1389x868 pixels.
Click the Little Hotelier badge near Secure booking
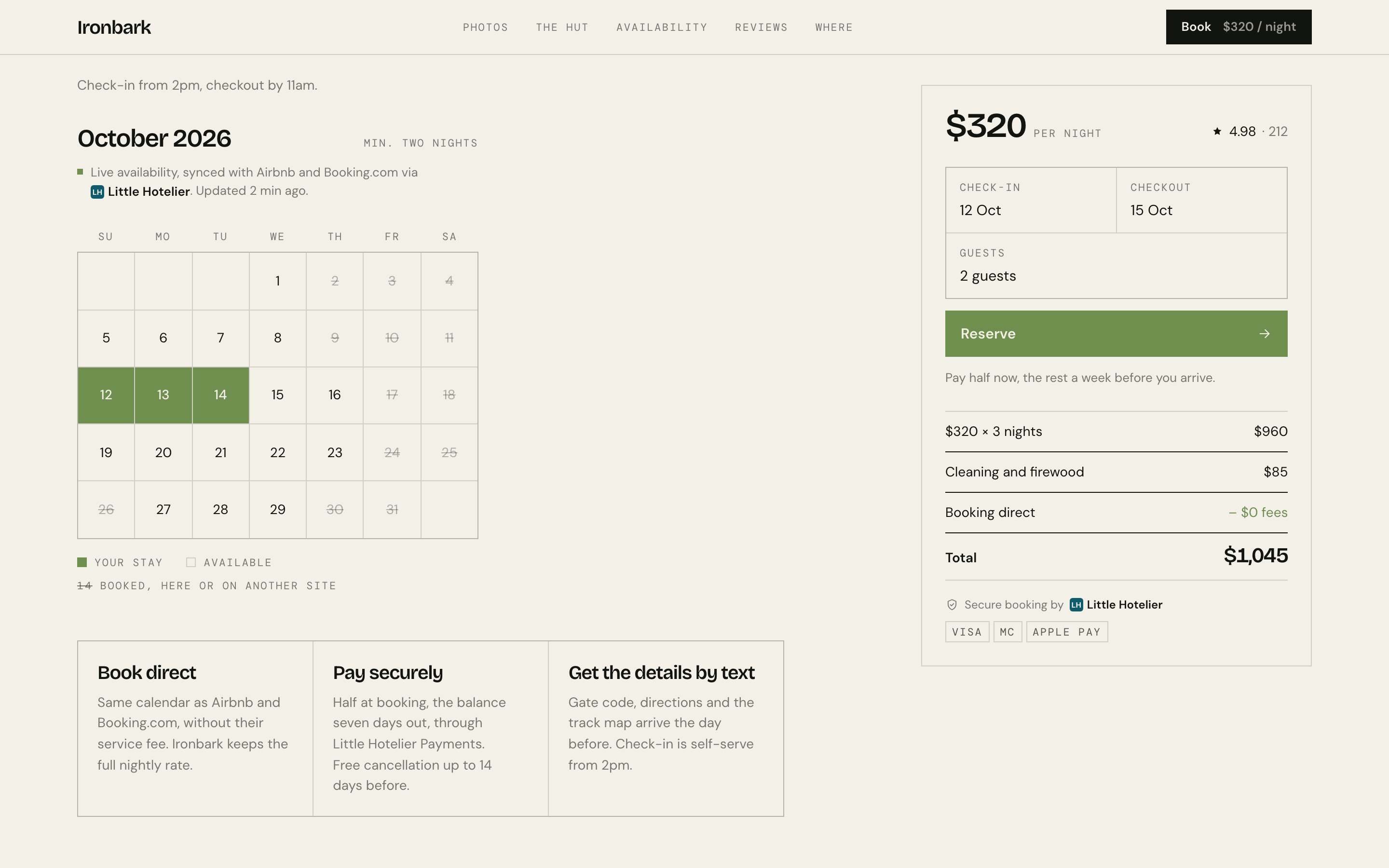1076,605
